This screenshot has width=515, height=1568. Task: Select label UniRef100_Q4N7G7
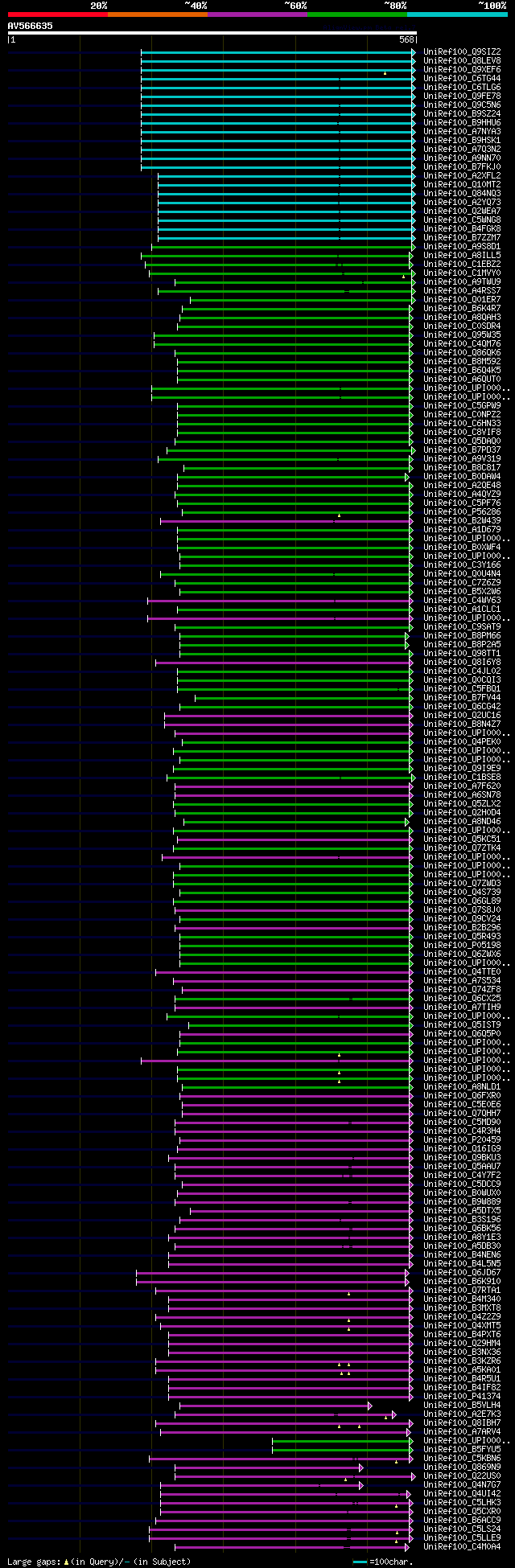point(462,1485)
